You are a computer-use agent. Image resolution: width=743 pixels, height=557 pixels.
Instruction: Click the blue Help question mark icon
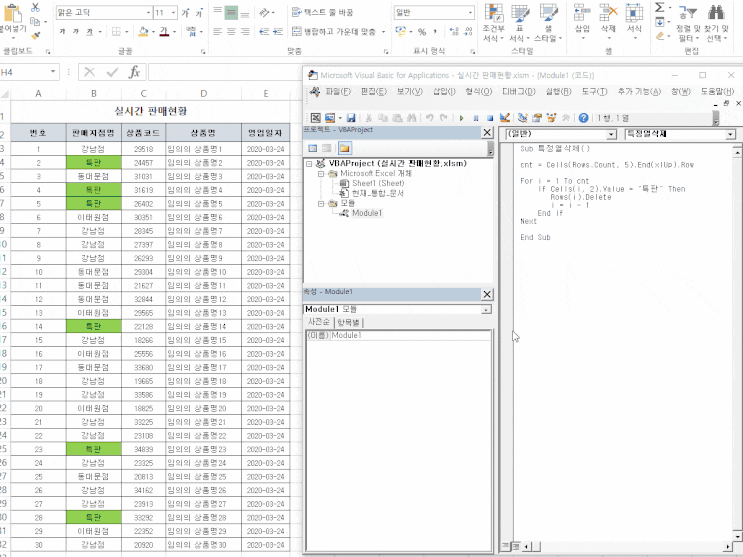coord(583,118)
